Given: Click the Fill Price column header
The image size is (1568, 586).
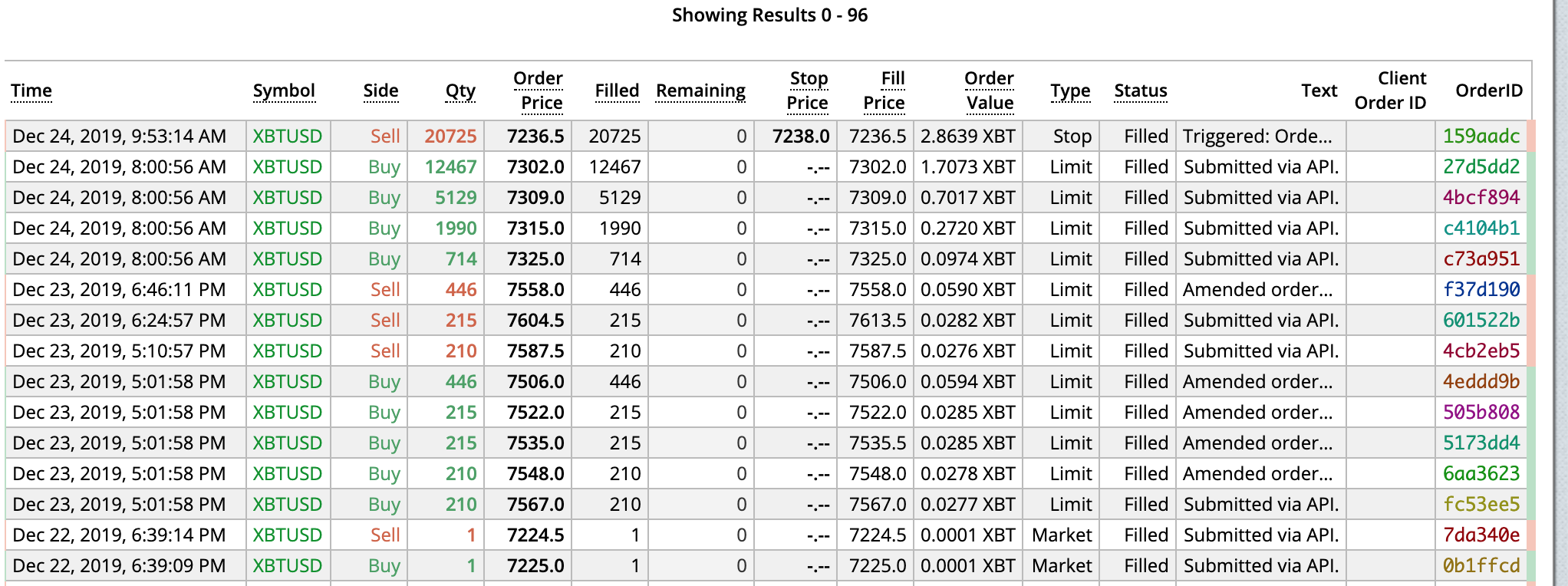Looking at the screenshot, I should 884,91.
